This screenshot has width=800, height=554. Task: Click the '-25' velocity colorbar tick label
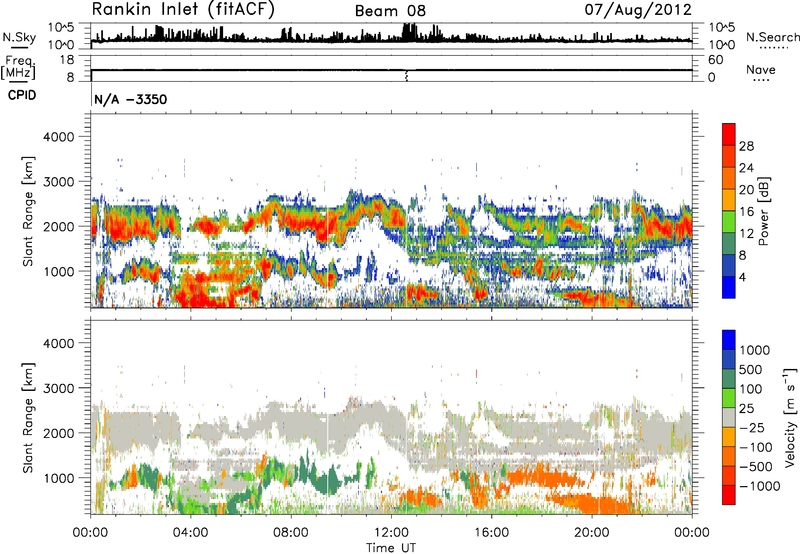coord(753,427)
